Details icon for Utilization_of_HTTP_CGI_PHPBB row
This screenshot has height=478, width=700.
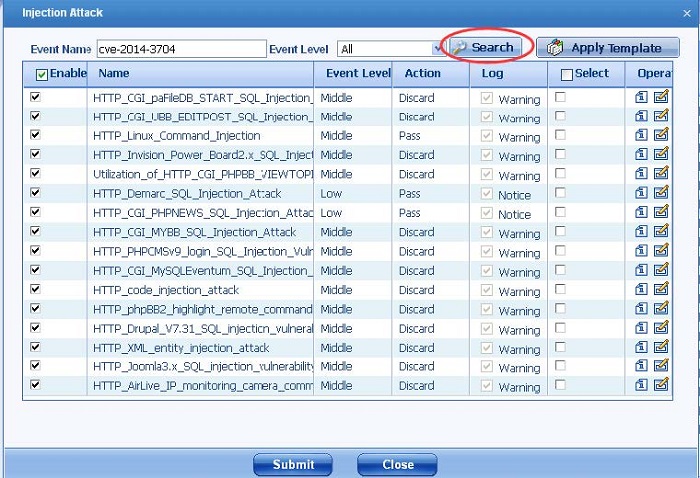(x=641, y=173)
